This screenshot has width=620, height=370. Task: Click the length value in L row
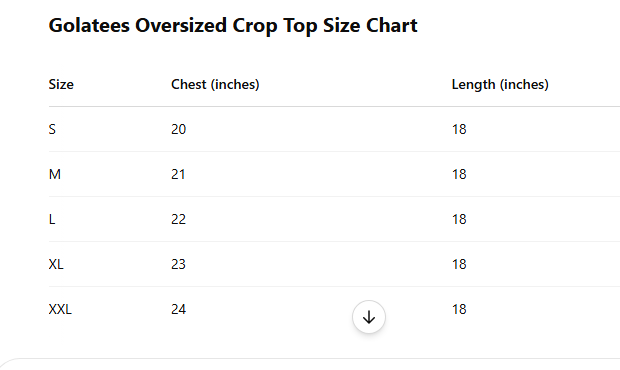(459, 219)
